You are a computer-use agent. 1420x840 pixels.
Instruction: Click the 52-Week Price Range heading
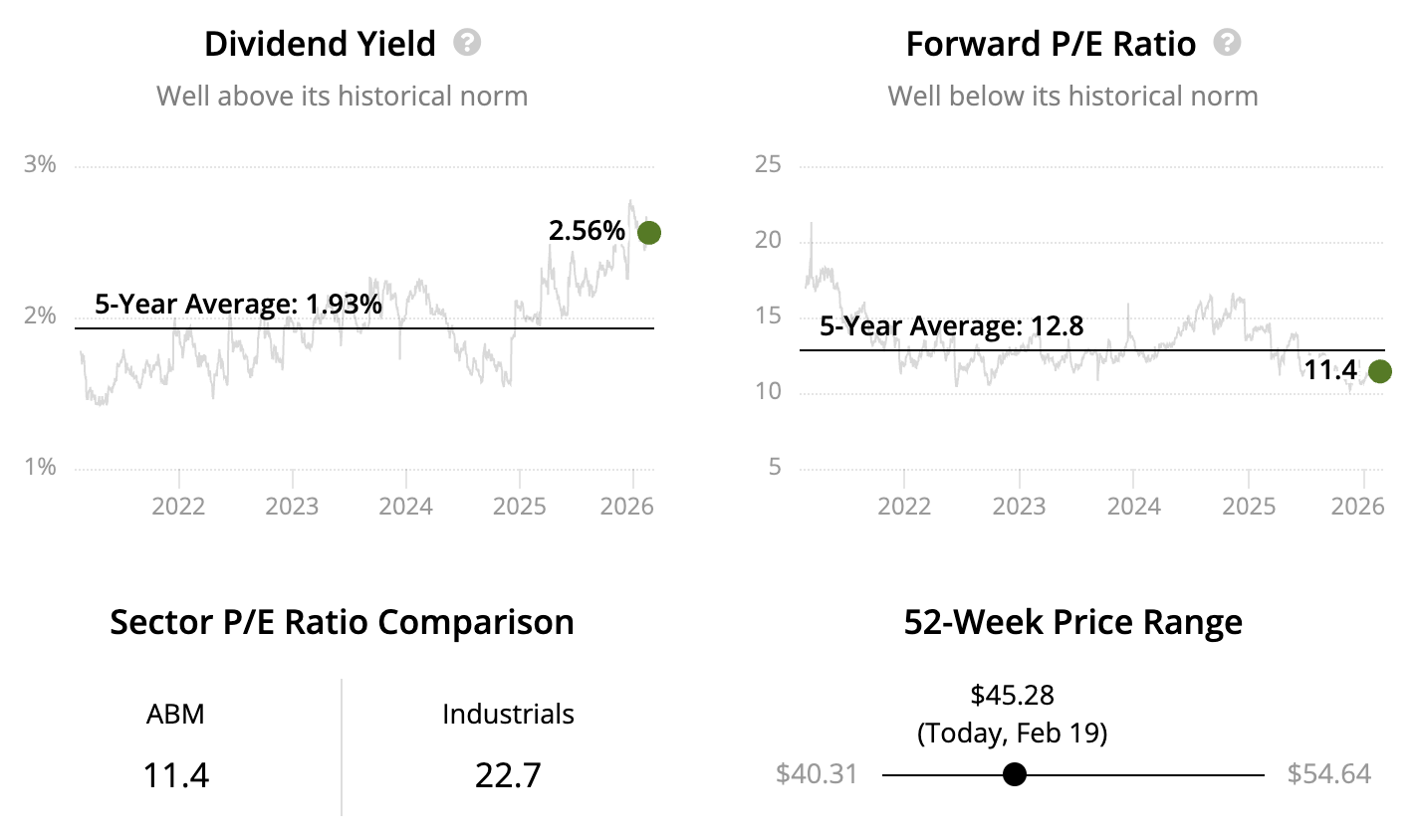point(1072,622)
